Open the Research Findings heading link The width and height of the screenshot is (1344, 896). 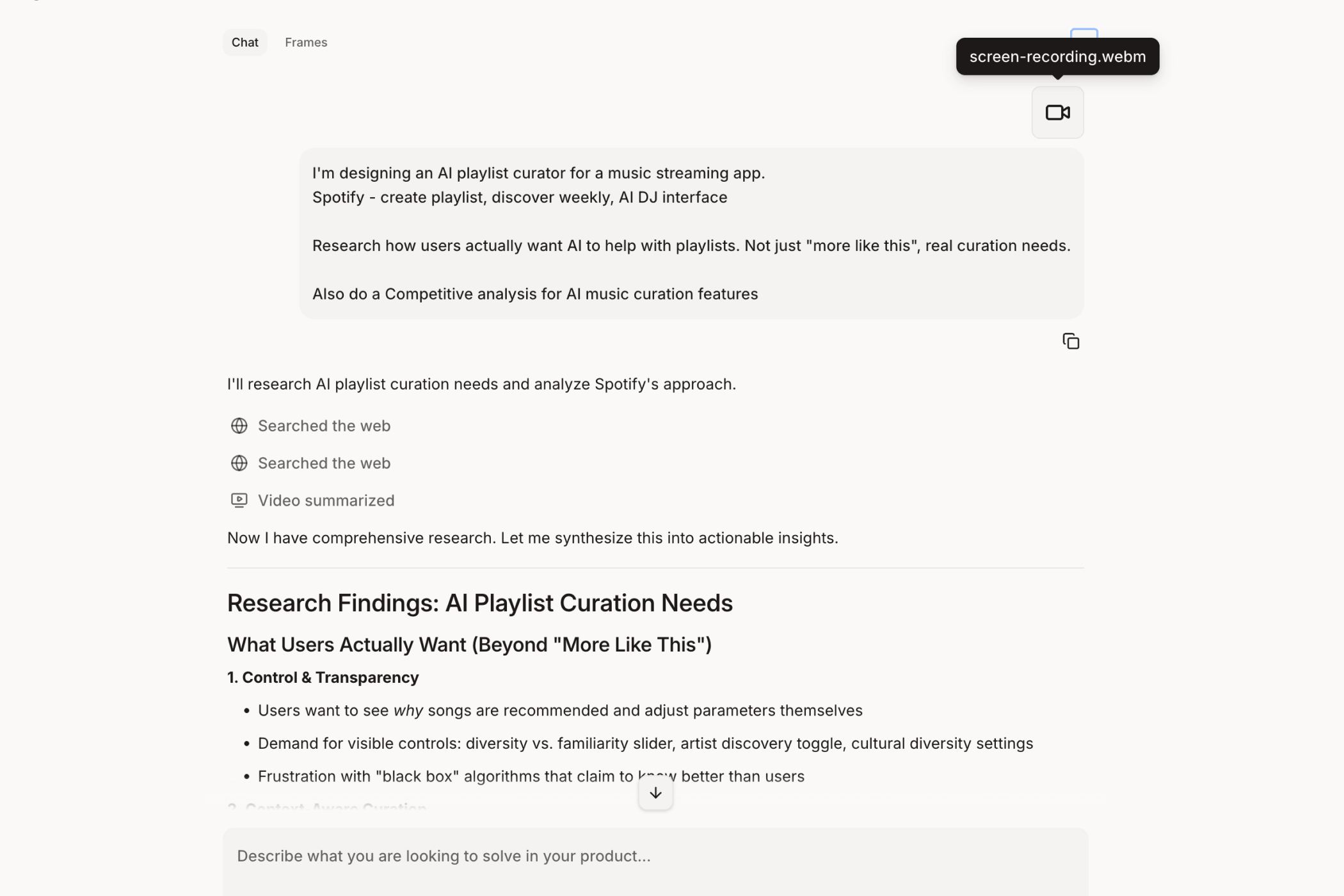coord(479,602)
